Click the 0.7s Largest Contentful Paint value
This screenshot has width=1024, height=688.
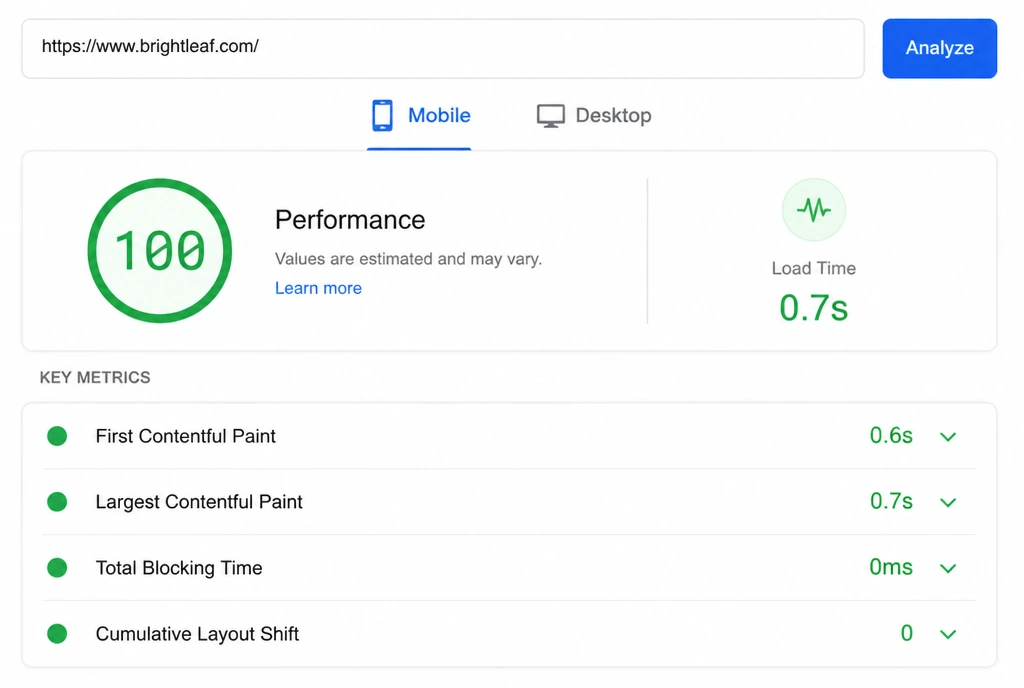coord(891,501)
